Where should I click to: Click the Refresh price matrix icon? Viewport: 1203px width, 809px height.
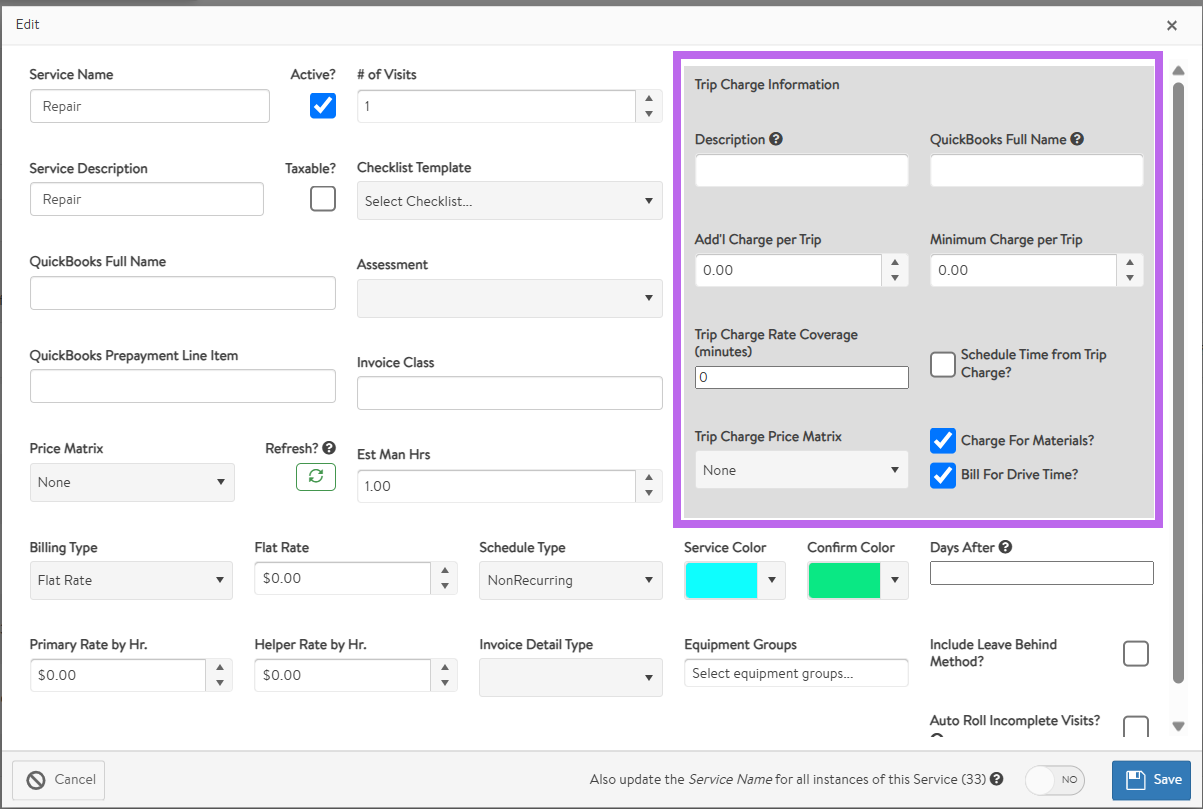(315, 477)
